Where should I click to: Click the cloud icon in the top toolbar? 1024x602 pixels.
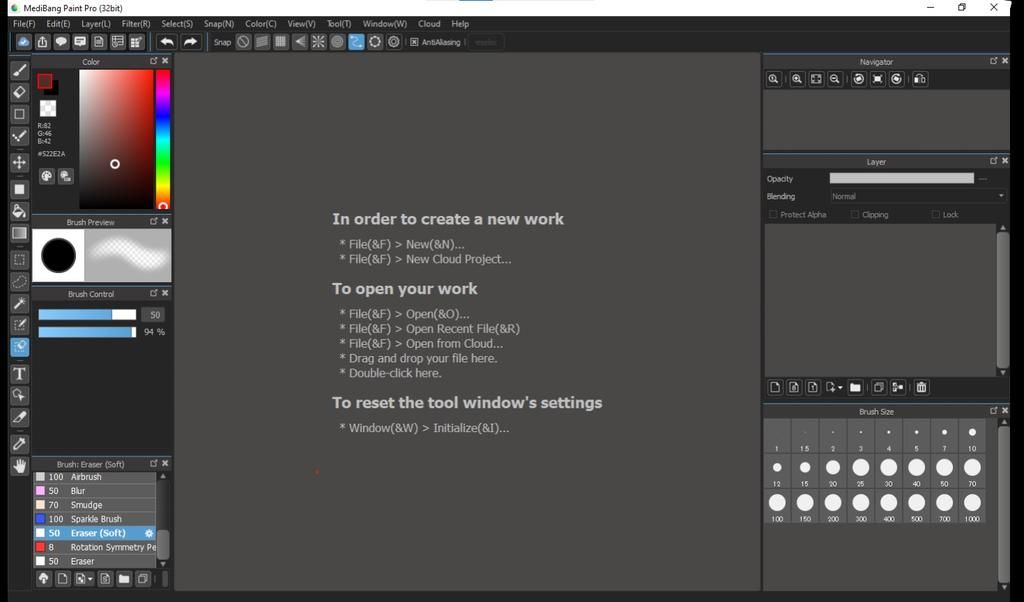[23, 42]
